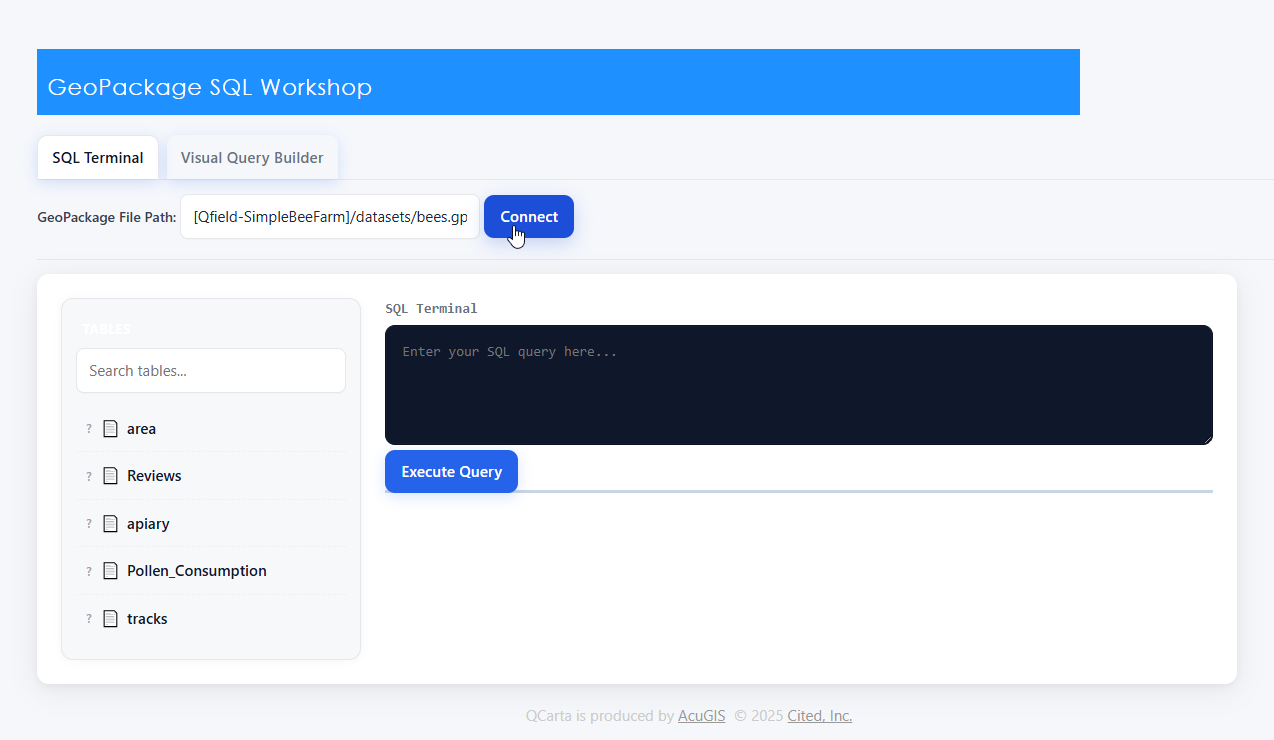Click the GeoPackage File Path label
The image size is (1274, 740).
(107, 217)
